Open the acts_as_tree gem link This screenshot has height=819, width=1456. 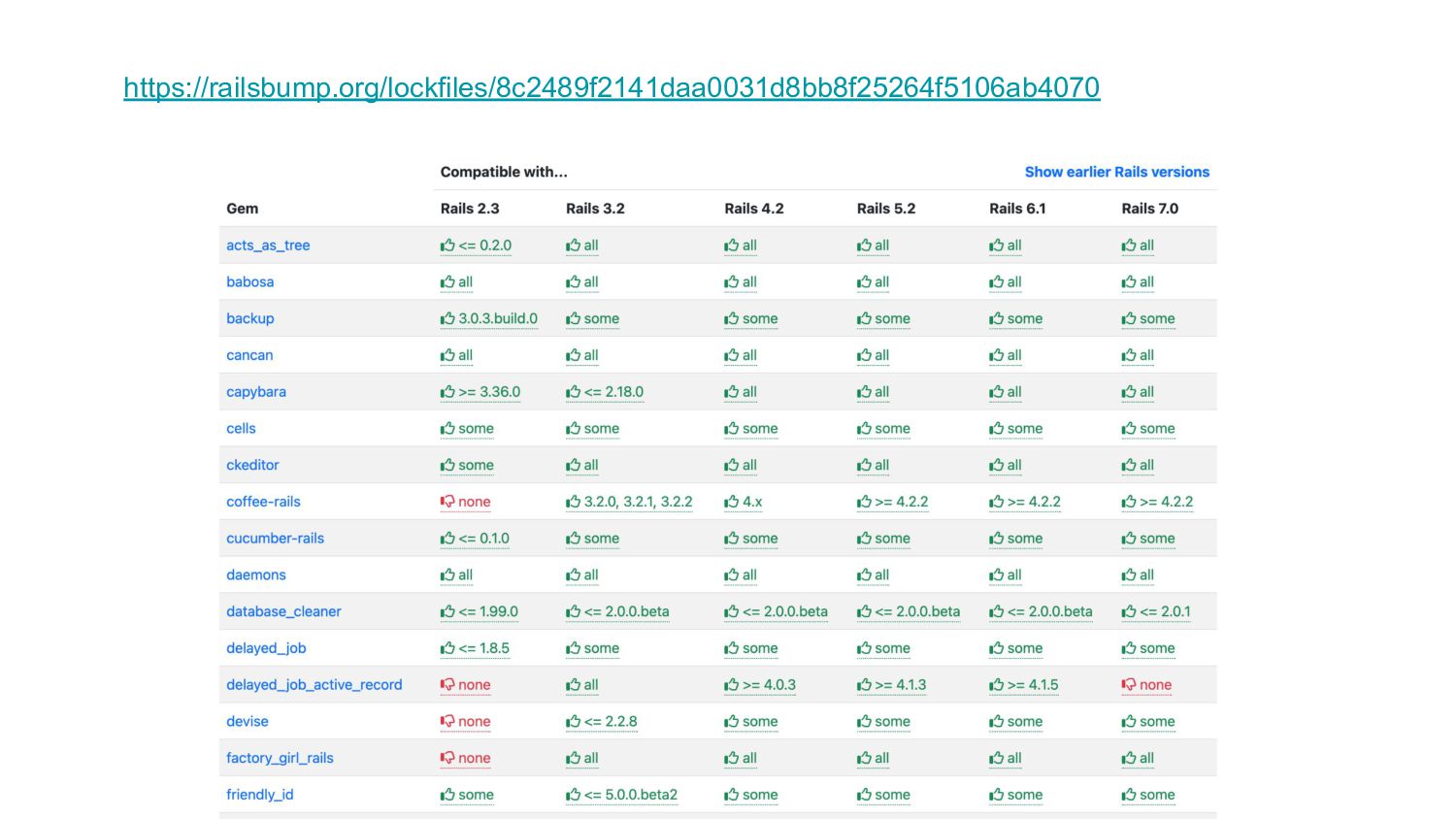[268, 246]
